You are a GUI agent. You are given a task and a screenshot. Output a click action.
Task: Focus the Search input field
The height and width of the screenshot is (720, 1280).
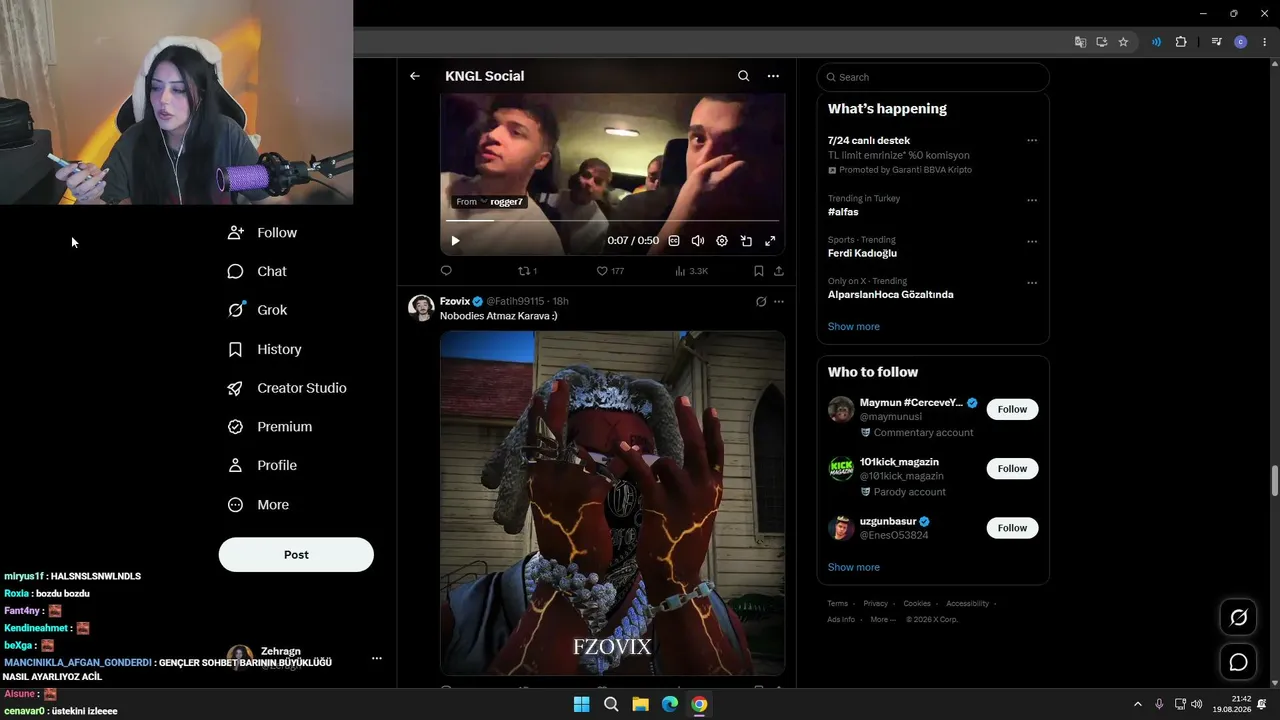(933, 77)
